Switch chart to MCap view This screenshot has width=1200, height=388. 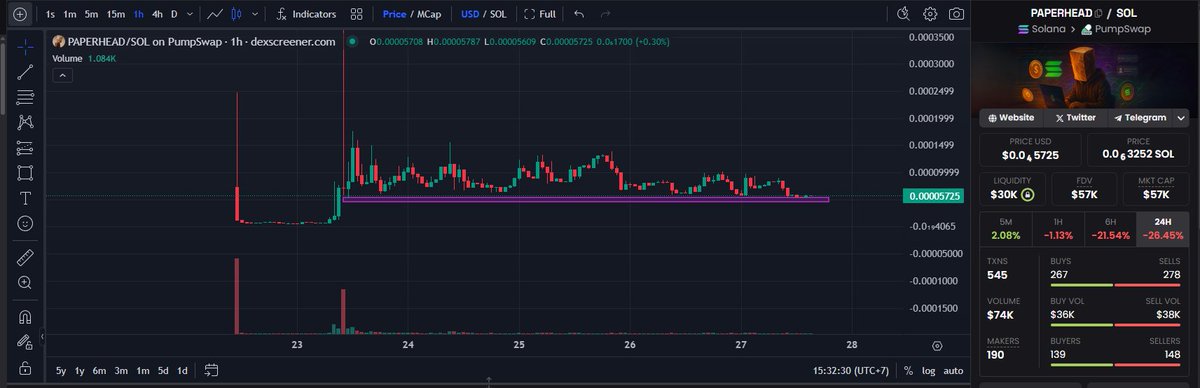428,15
